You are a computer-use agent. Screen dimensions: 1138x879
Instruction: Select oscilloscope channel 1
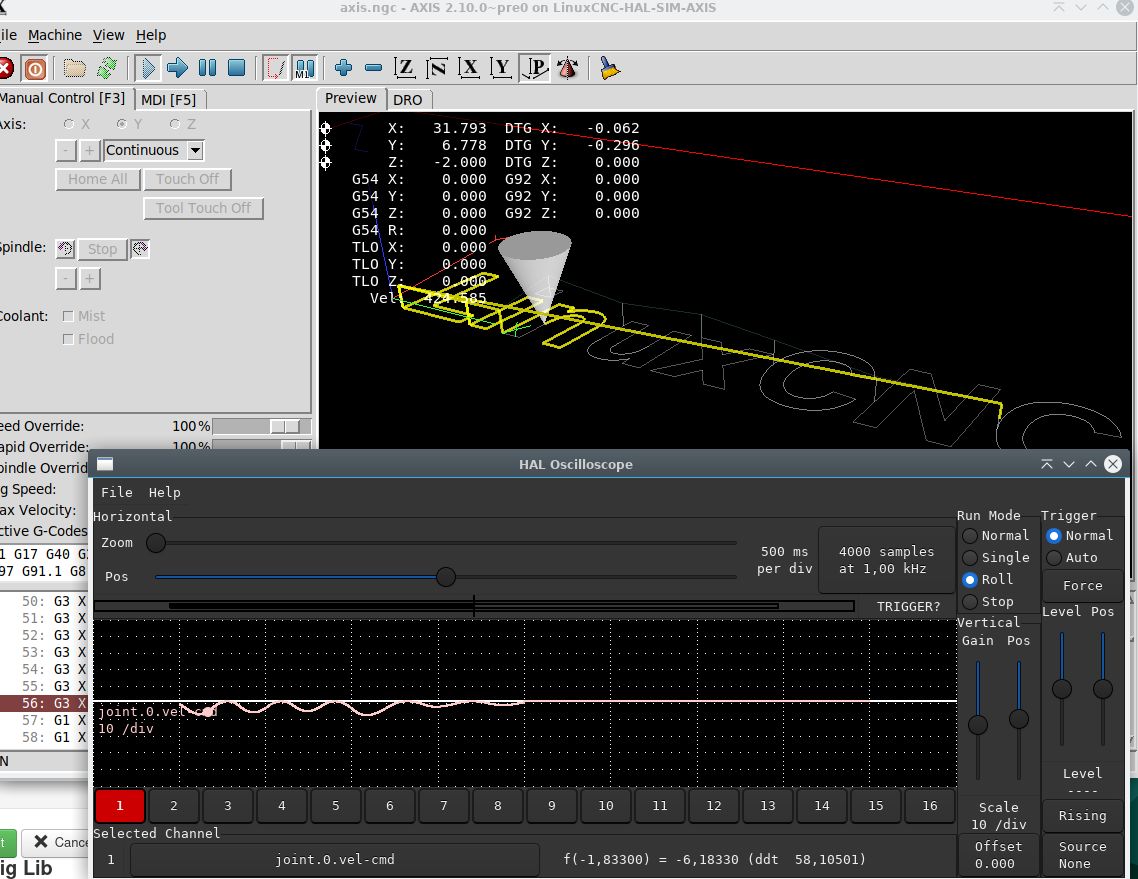pyautogui.click(x=120, y=806)
